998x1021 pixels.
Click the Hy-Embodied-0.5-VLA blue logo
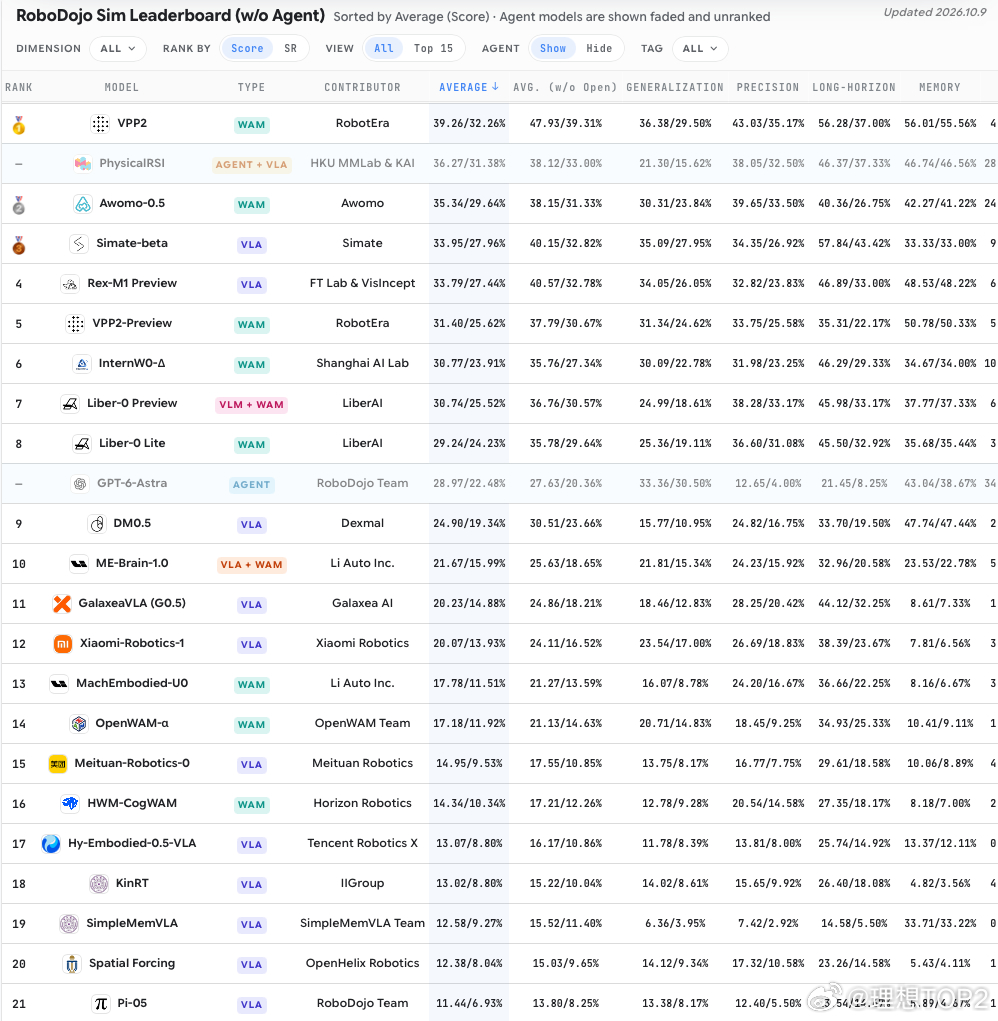(51, 844)
